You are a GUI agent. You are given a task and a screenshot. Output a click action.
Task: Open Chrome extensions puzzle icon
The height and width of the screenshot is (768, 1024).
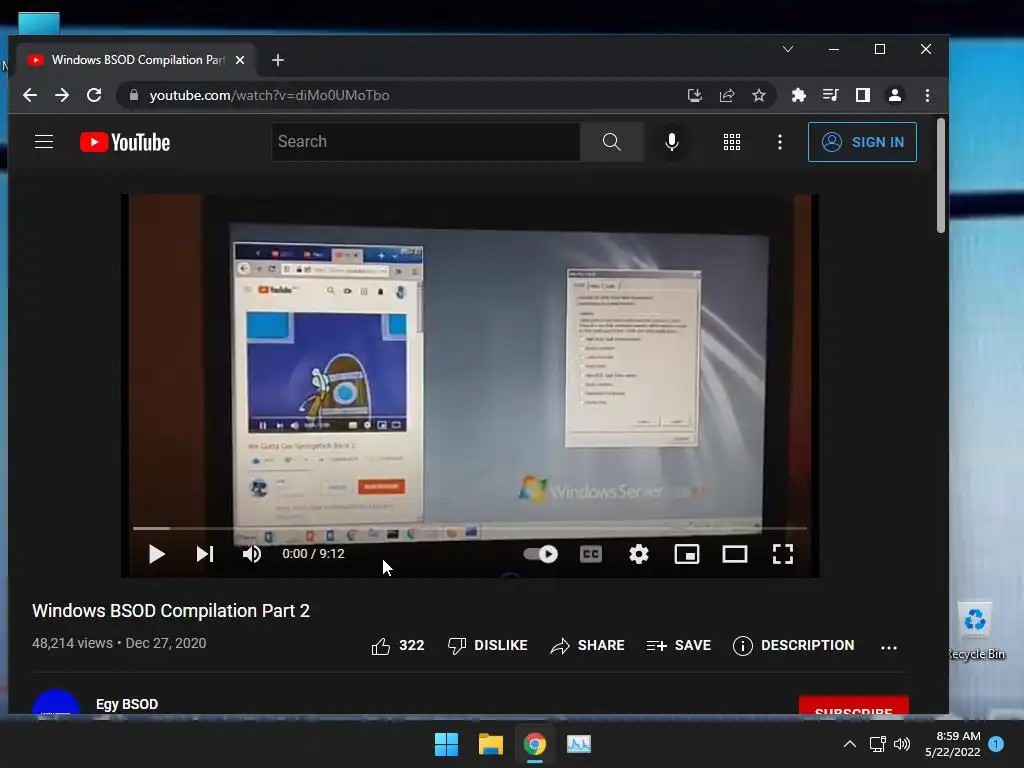[x=799, y=95]
